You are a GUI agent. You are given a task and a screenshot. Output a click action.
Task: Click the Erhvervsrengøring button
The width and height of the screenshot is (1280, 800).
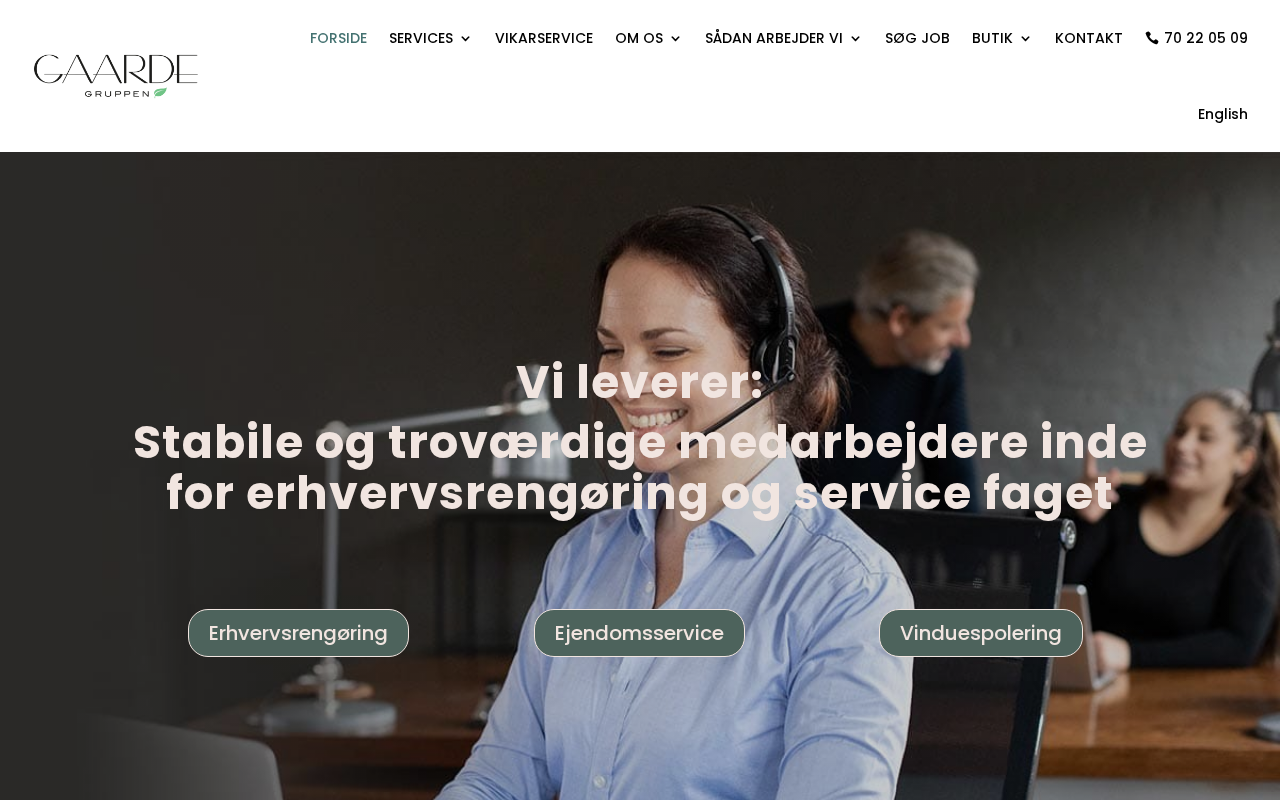click(298, 633)
